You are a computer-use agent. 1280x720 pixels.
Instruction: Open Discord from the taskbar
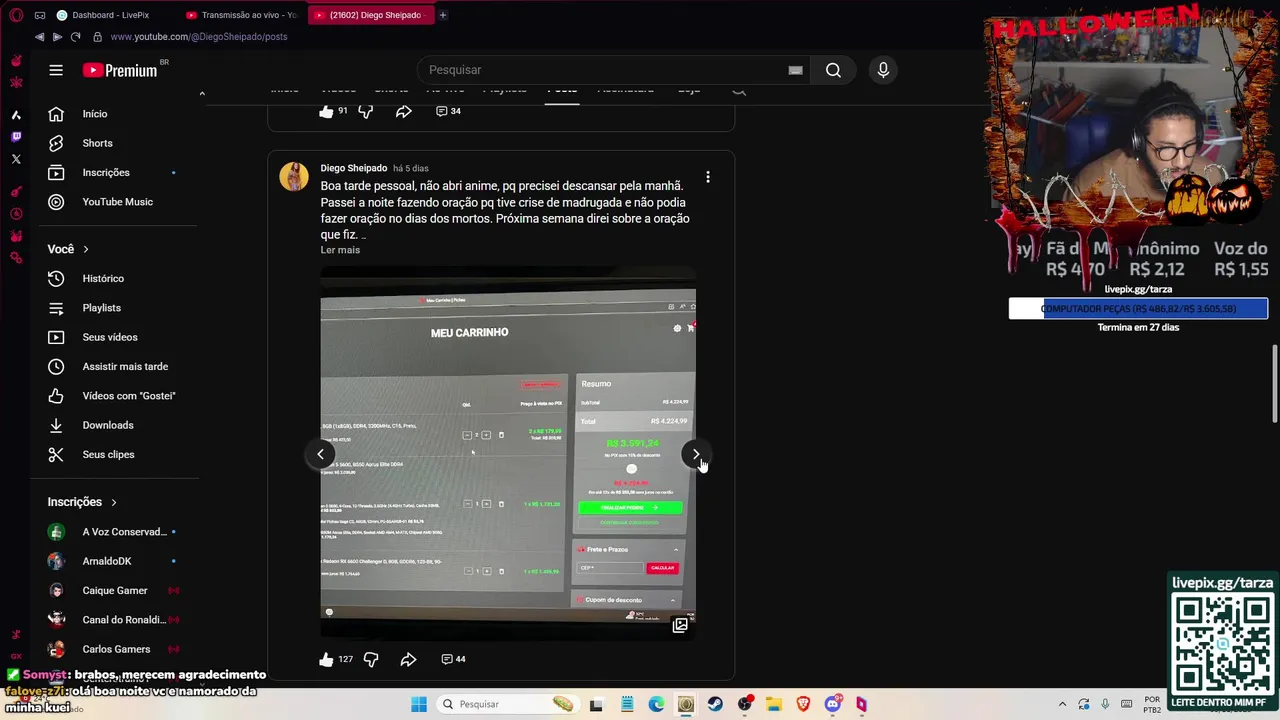[832, 704]
